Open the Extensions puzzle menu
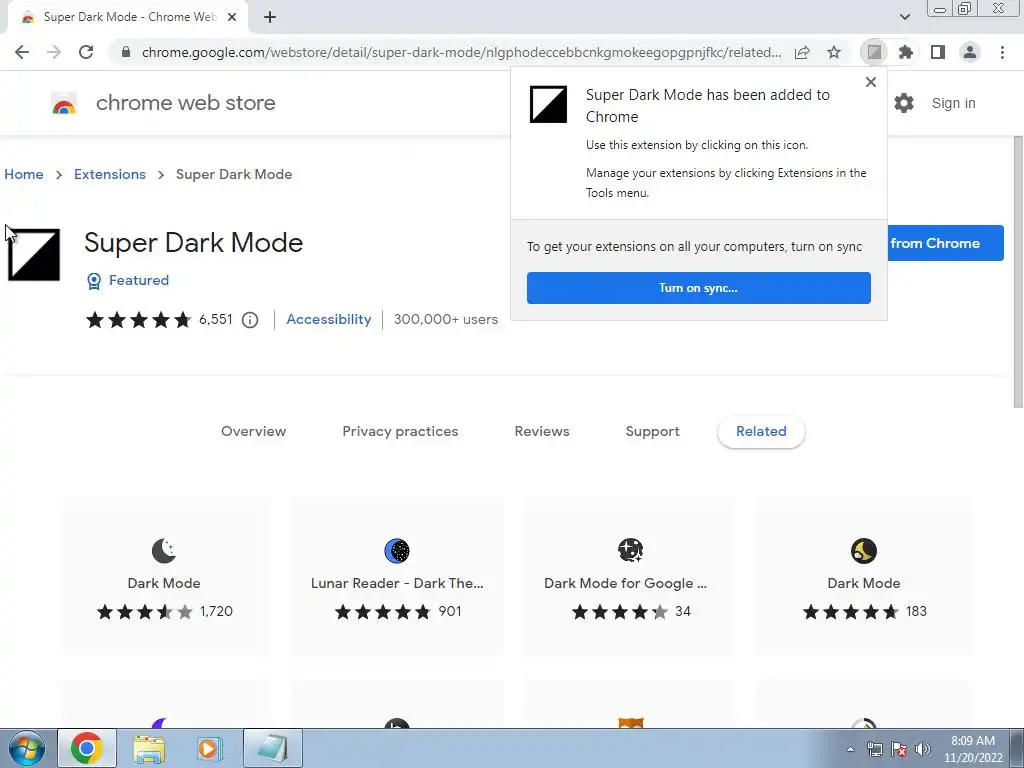 click(x=906, y=52)
